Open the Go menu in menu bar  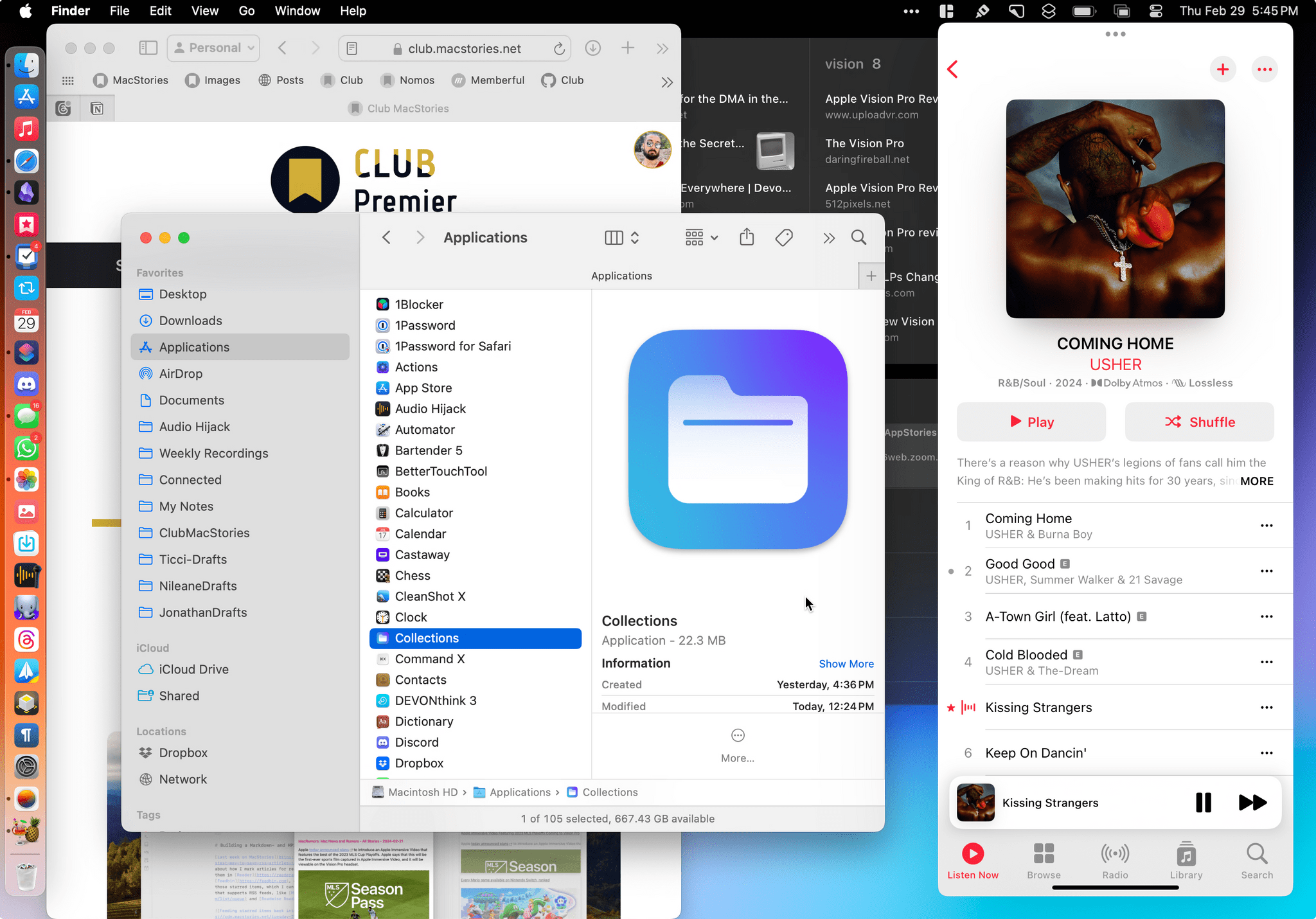[246, 11]
